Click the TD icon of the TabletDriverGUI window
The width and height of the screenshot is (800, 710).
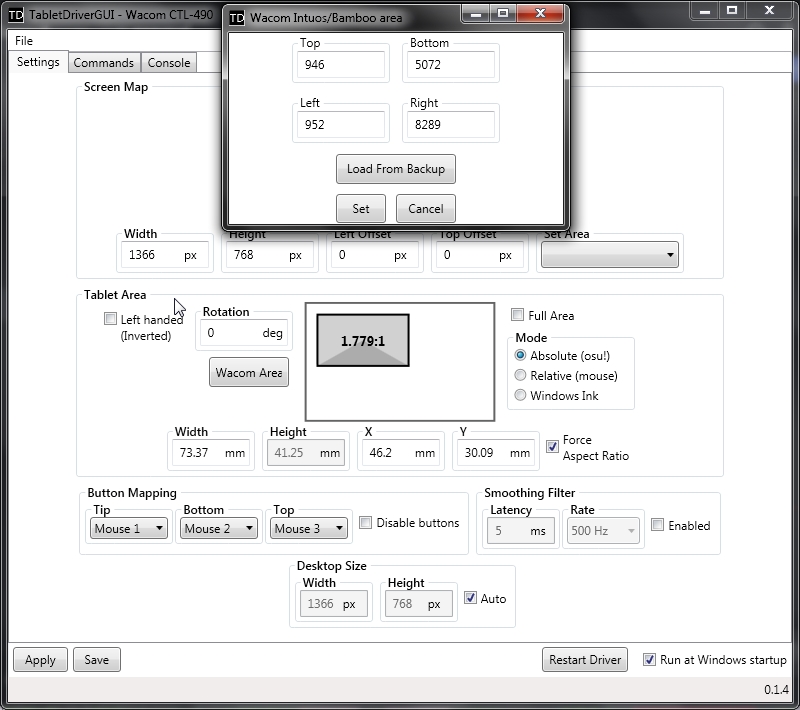(x=16, y=15)
